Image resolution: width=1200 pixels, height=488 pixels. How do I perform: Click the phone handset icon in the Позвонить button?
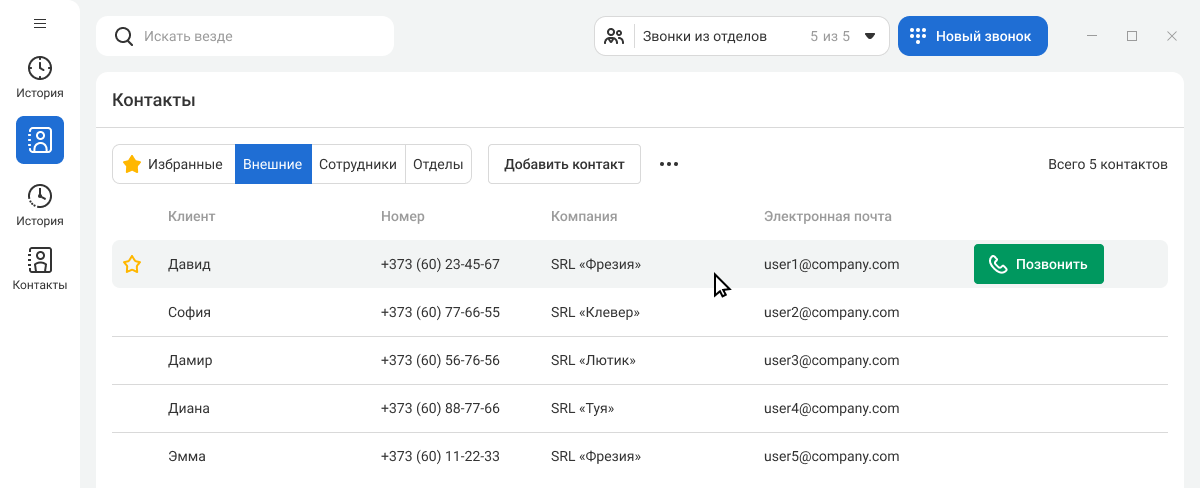[x=997, y=264]
